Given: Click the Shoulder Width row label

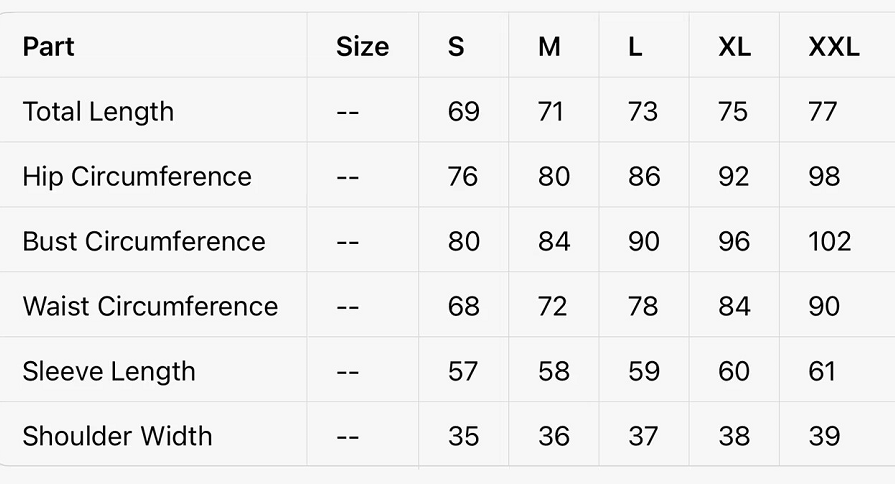Looking at the screenshot, I should [117, 436].
